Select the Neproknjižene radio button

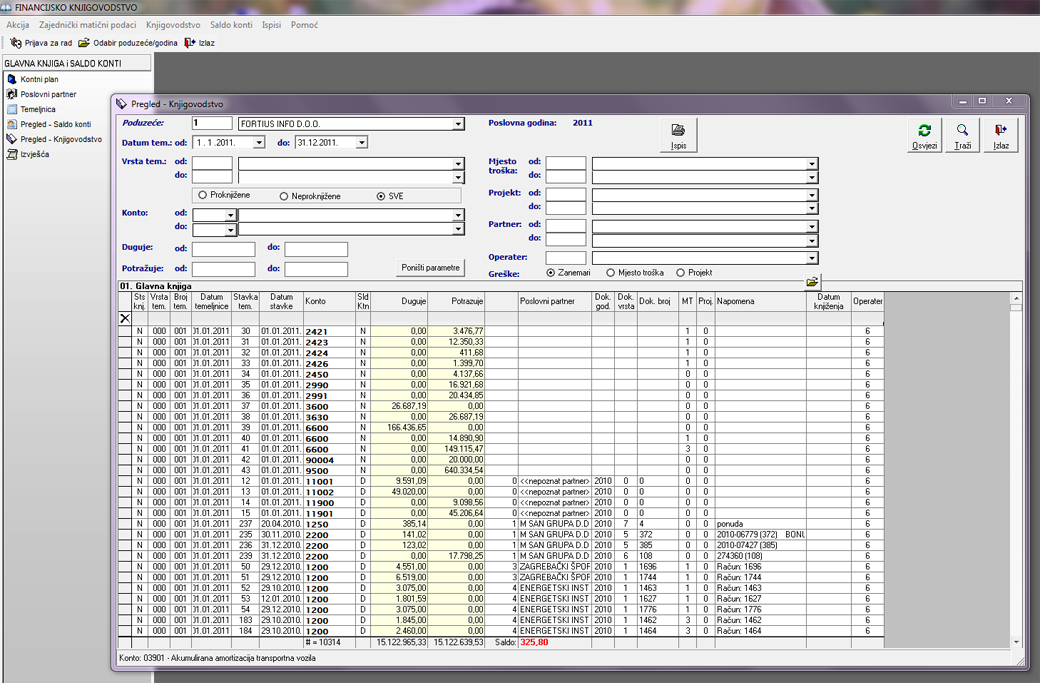(x=284, y=196)
